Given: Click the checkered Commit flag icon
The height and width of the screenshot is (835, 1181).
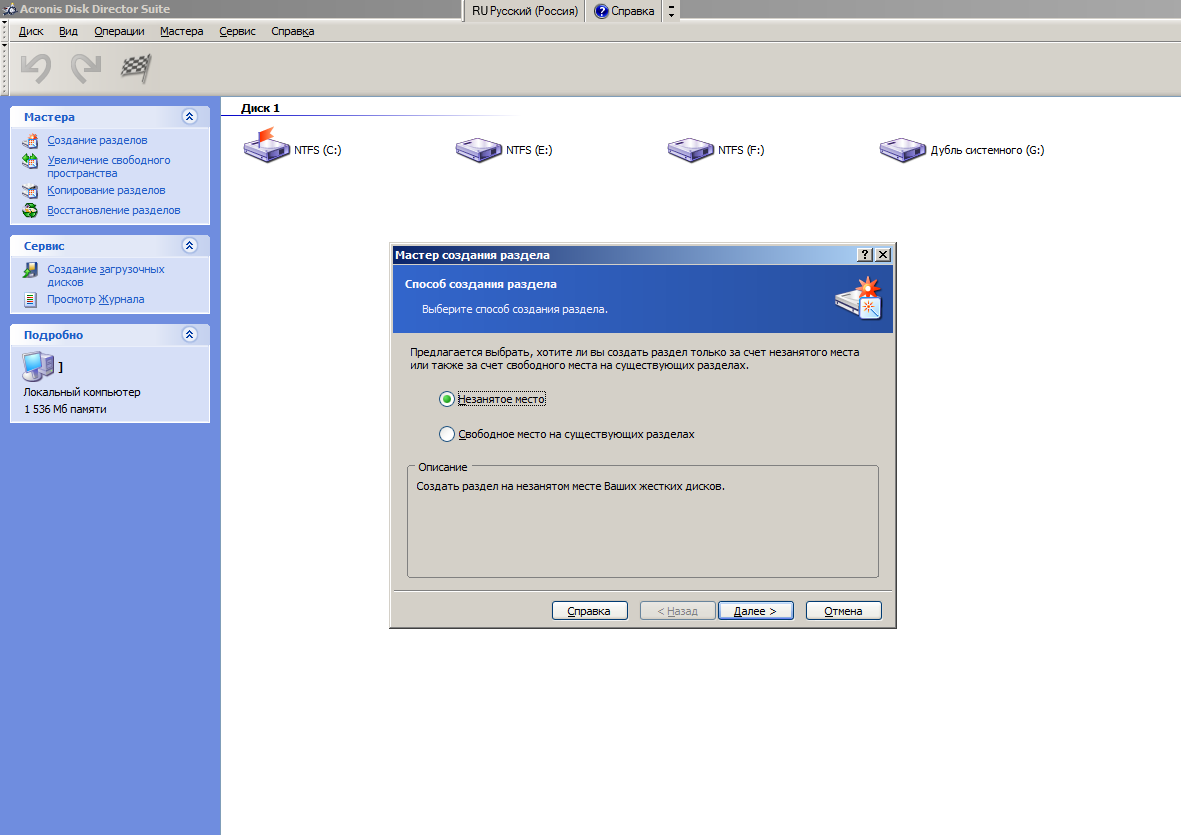Looking at the screenshot, I should coord(135,68).
